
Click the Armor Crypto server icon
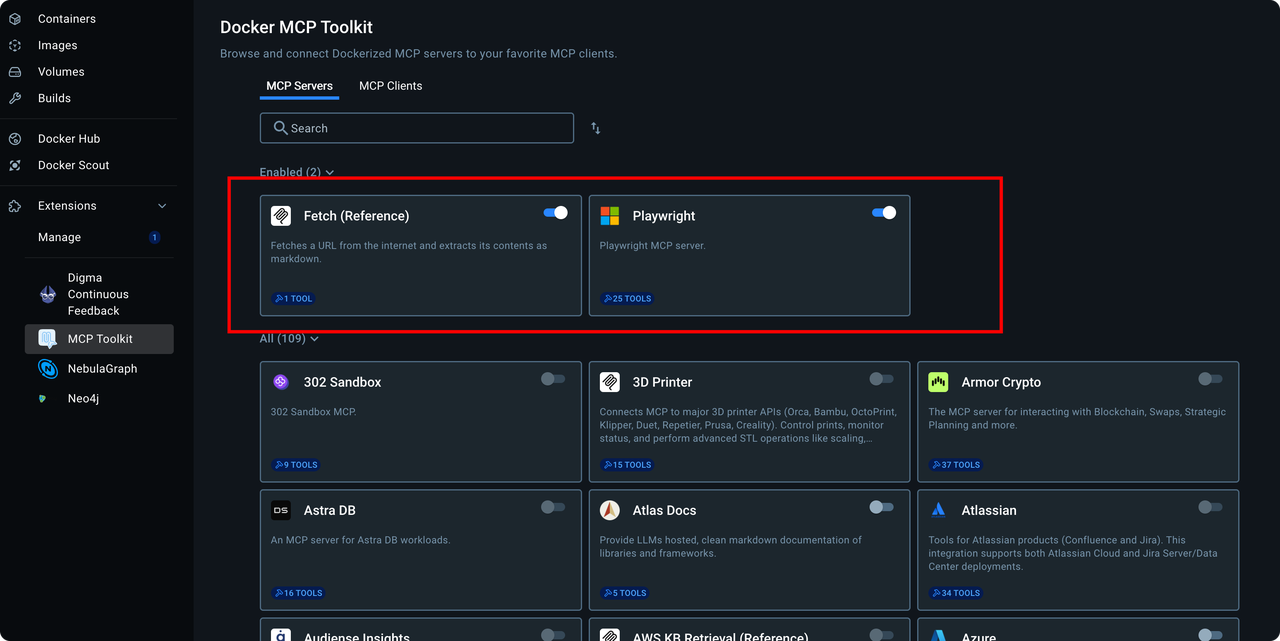(x=938, y=382)
